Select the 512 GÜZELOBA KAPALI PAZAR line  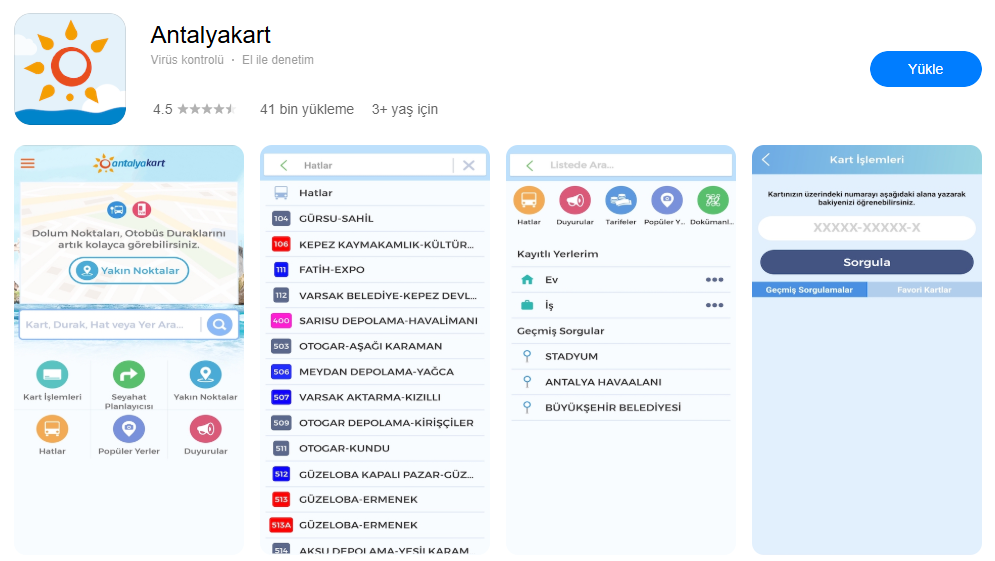click(375, 474)
